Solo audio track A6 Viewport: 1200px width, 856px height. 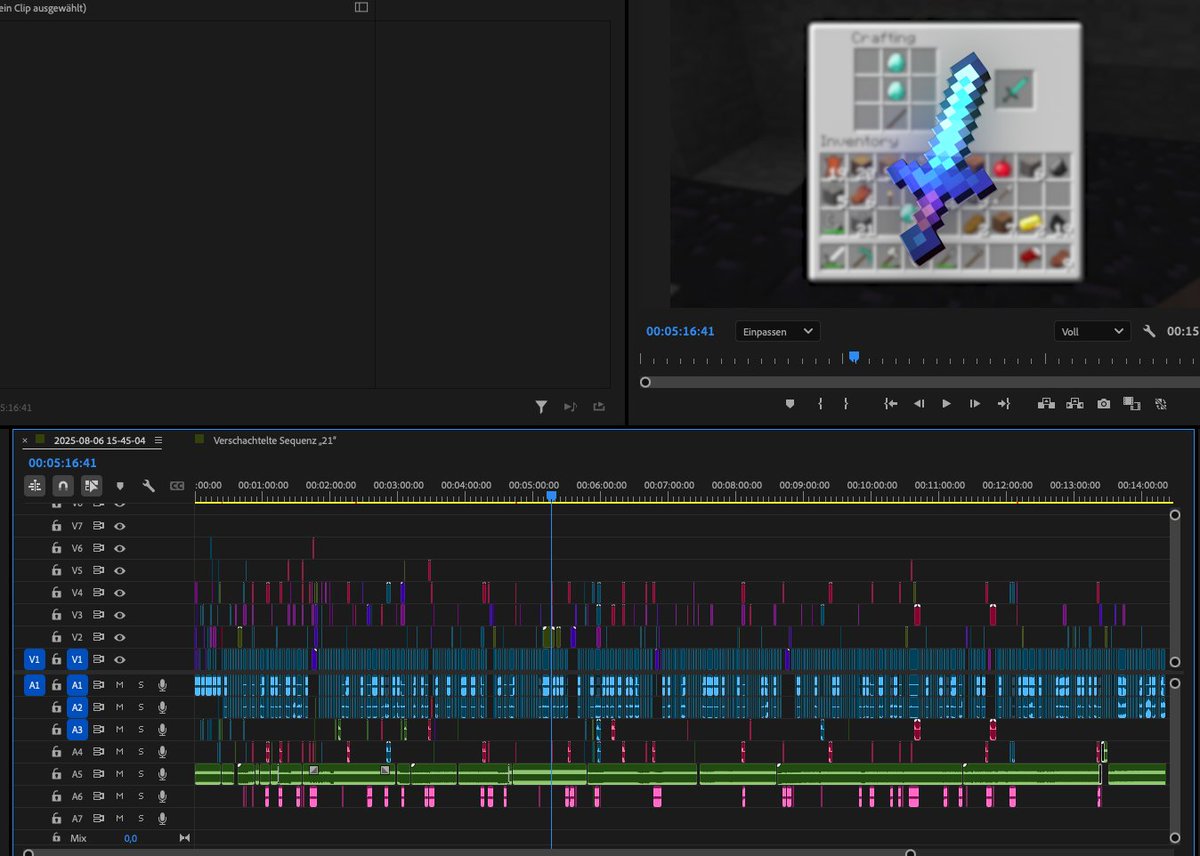coord(141,796)
